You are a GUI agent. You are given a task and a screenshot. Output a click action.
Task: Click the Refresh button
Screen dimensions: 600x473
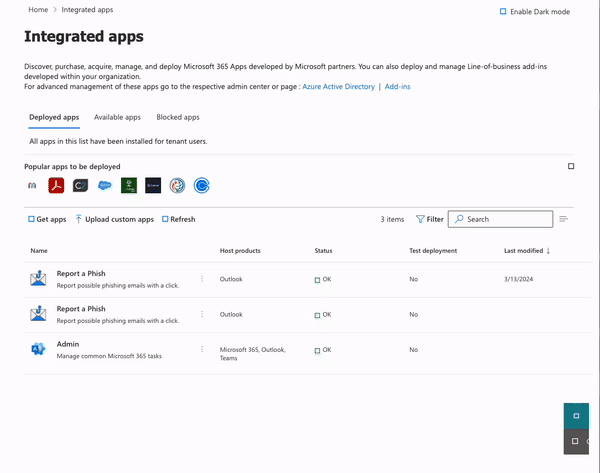[x=179, y=219]
